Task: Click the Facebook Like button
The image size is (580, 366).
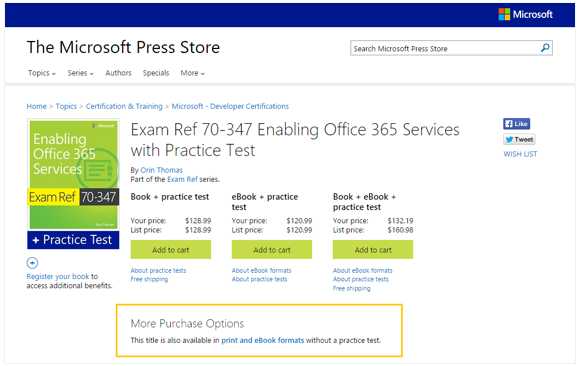Action: click(x=516, y=124)
